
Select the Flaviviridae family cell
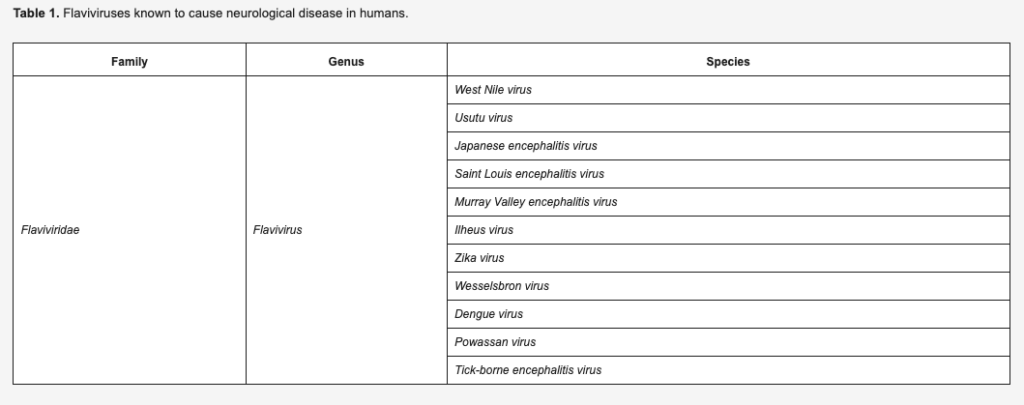[x=129, y=230]
